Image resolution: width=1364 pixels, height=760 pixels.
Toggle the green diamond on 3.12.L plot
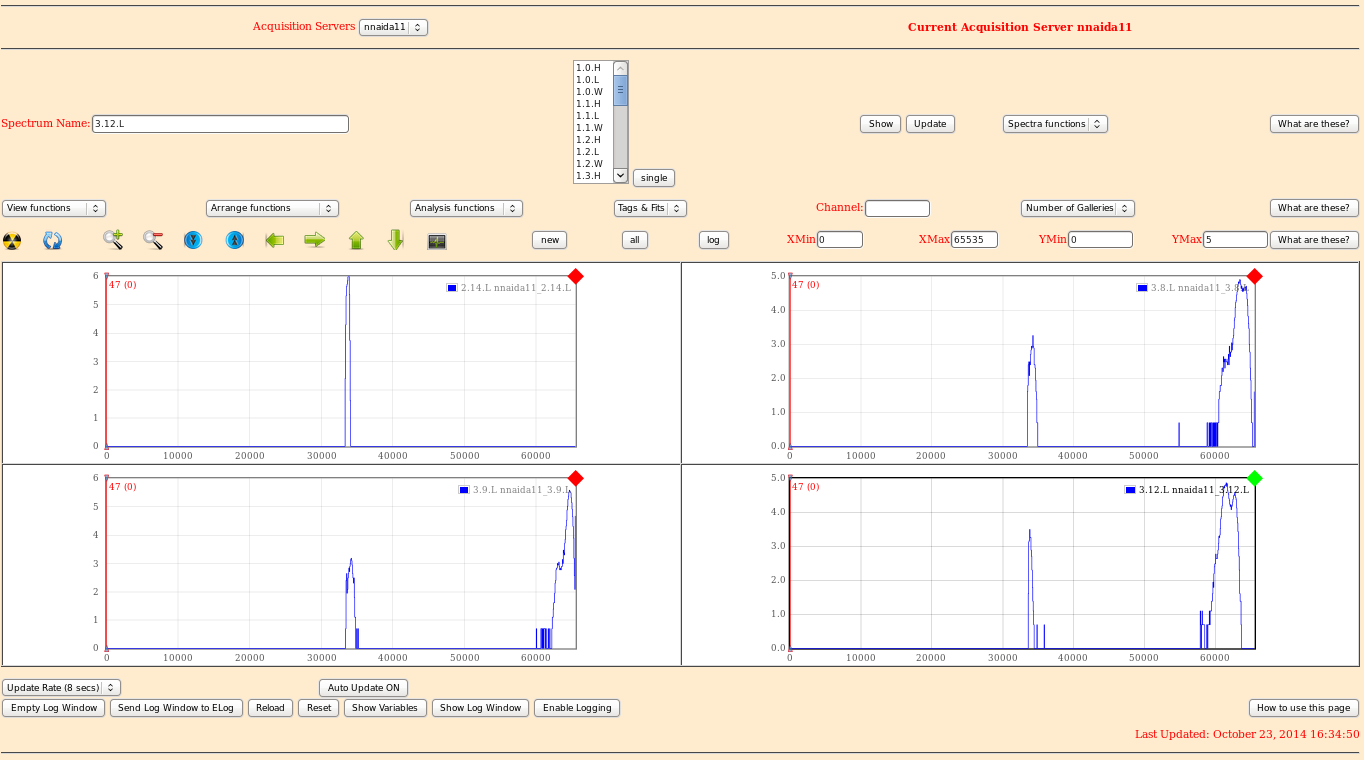1255,478
